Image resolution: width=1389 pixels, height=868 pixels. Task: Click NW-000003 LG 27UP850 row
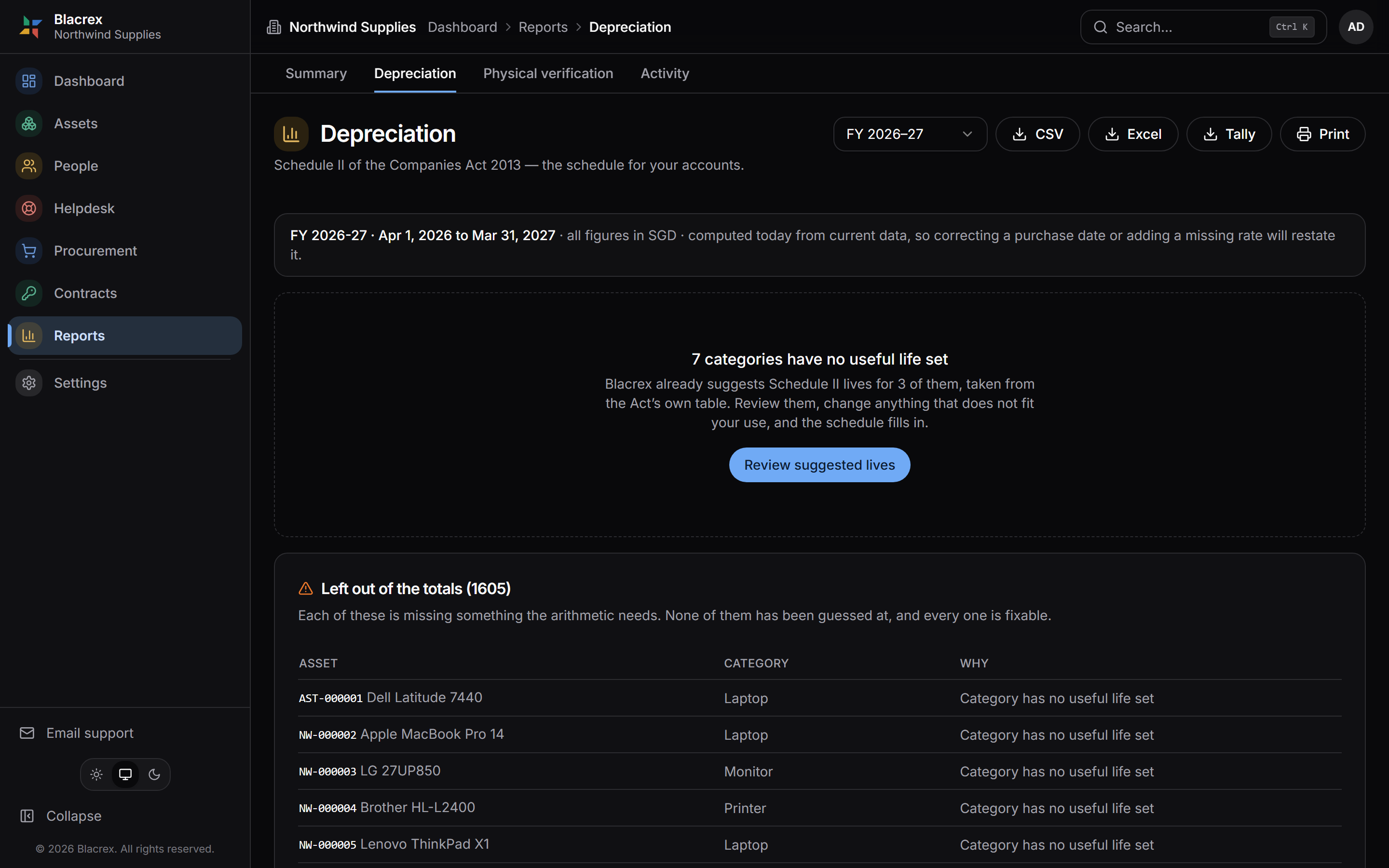point(819,771)
